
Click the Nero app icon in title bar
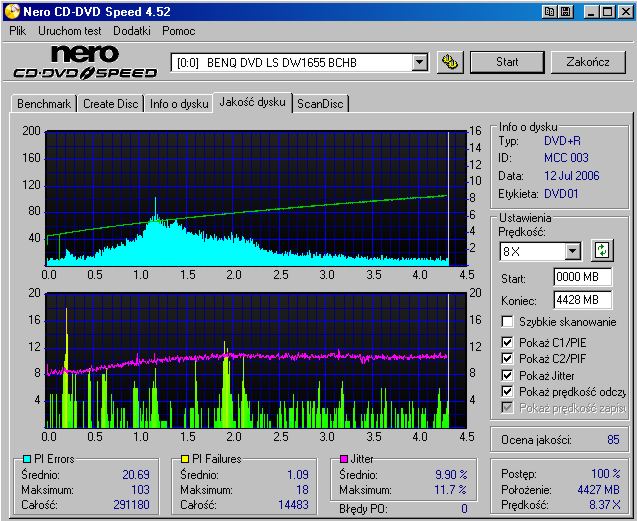click(11, 11)
